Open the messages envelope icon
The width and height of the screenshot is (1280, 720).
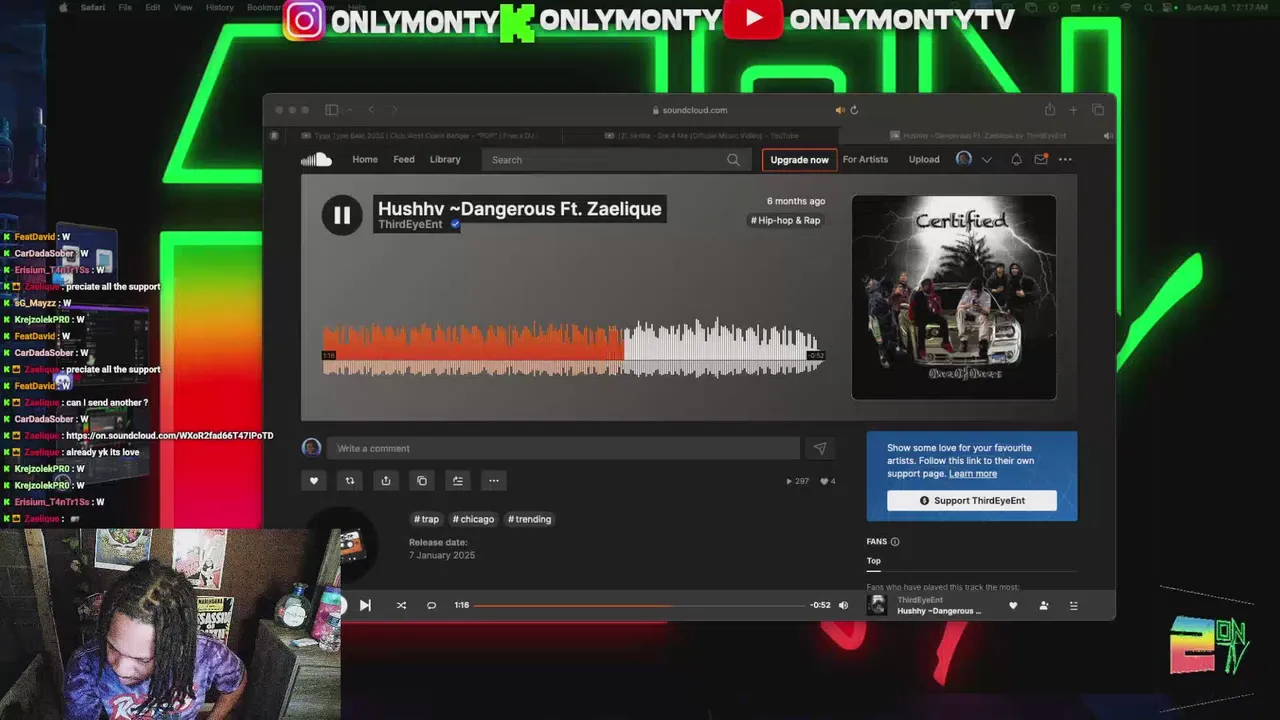point(1041,160)
